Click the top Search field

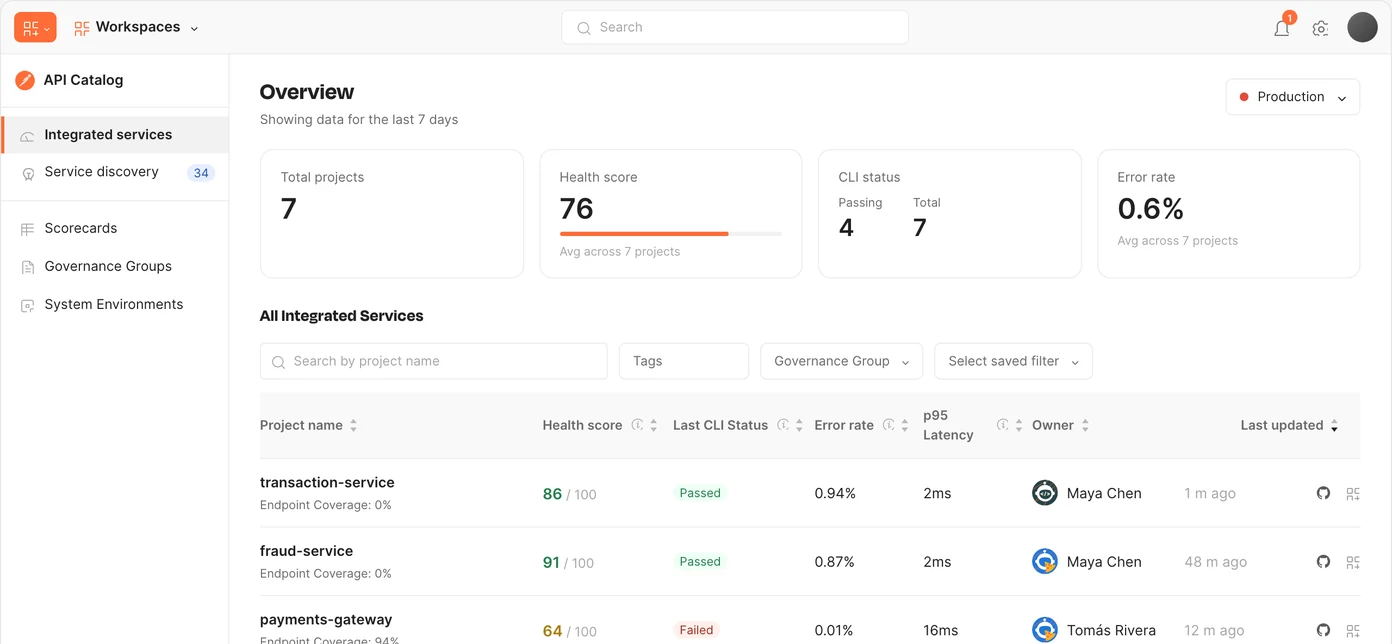735,28
